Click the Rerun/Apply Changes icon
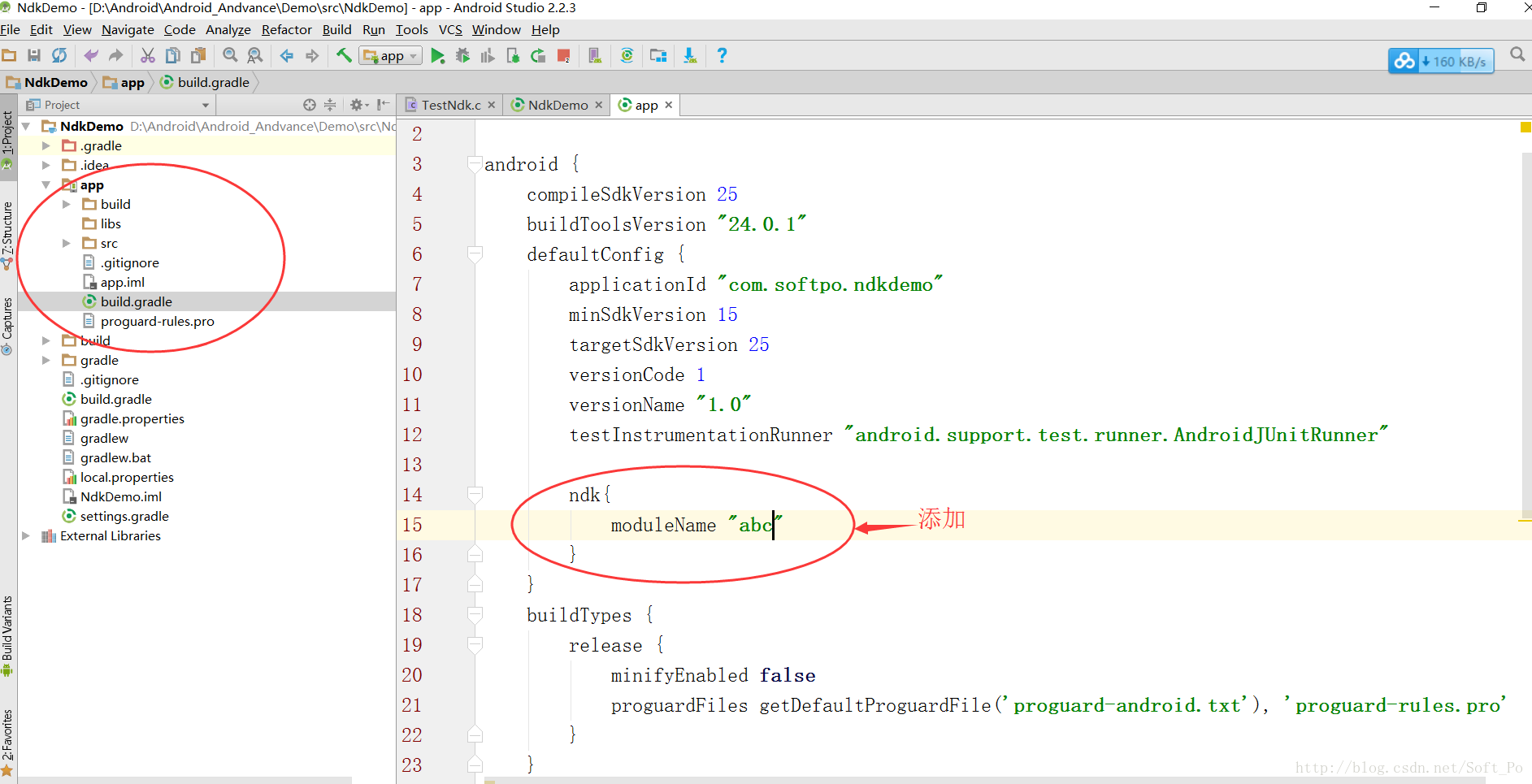 click(538, 56)
